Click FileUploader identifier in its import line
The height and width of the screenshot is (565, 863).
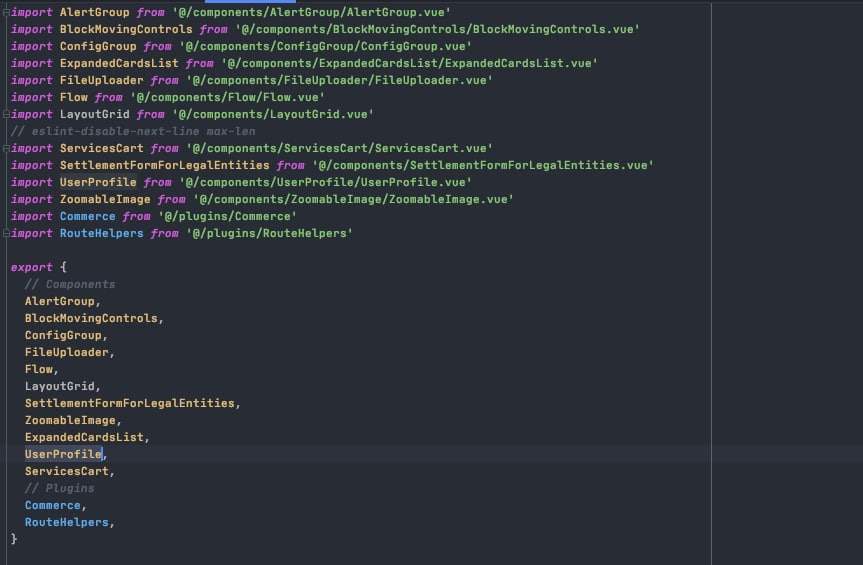coord(101,80)
